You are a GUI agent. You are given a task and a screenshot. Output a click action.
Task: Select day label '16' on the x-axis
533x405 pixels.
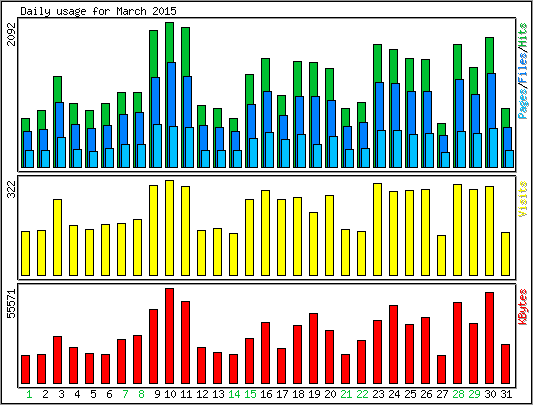click(266, 394)
